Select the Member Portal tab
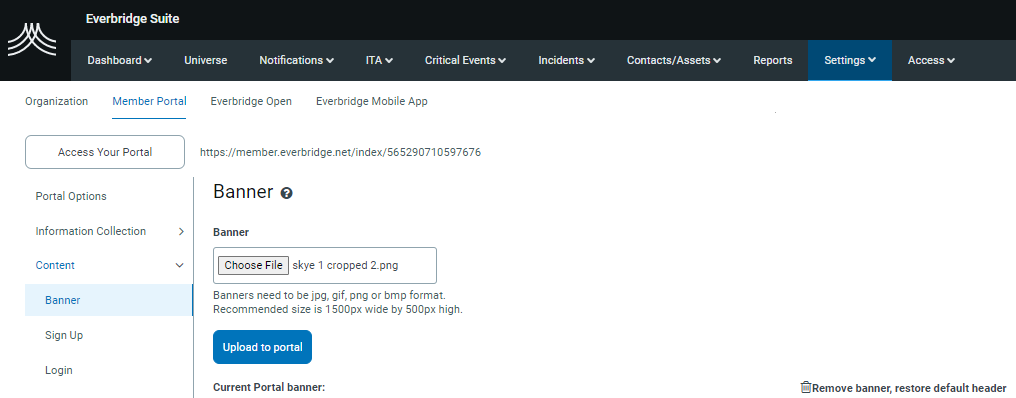This screenshot has height=398, width=1016. coord(149,101)
